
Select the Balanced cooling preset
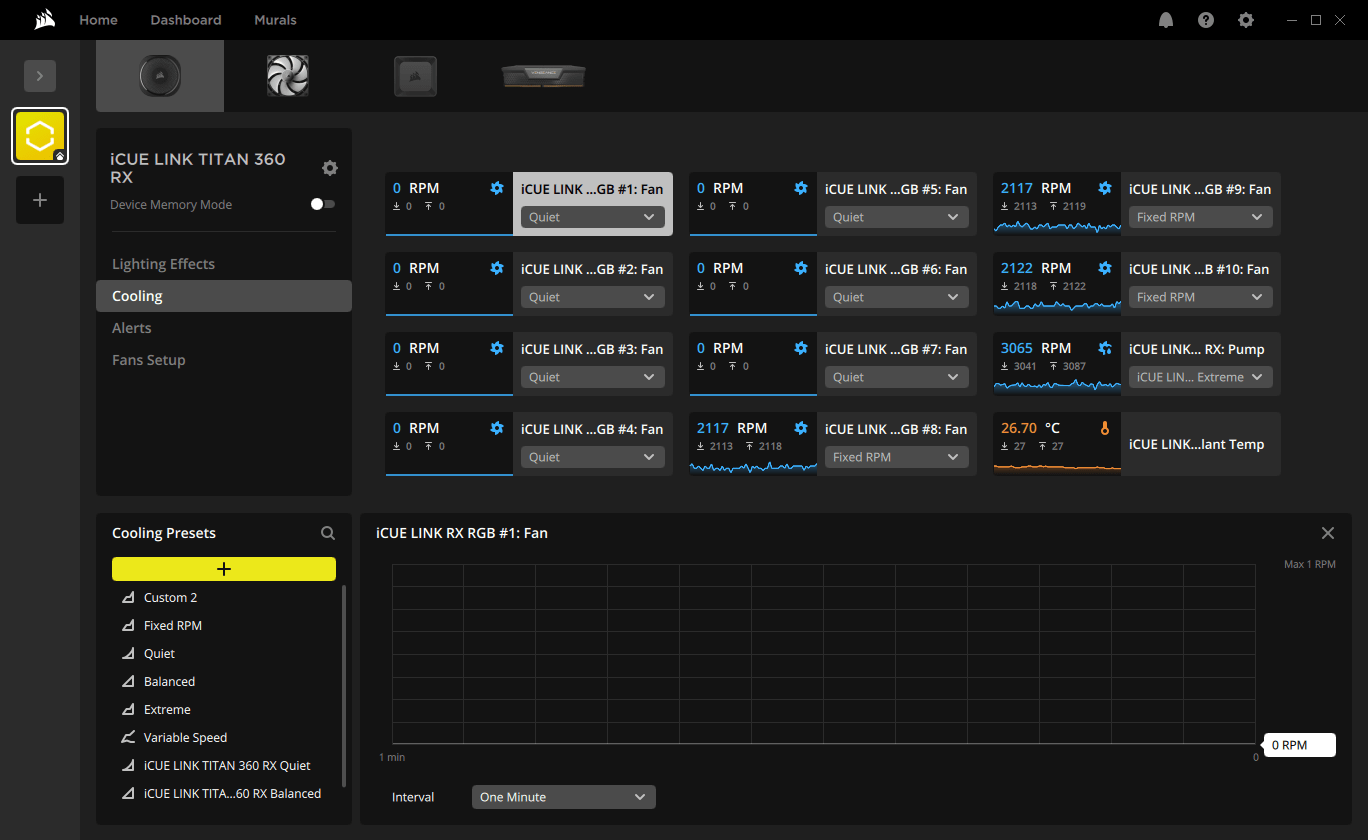(169, 681)
